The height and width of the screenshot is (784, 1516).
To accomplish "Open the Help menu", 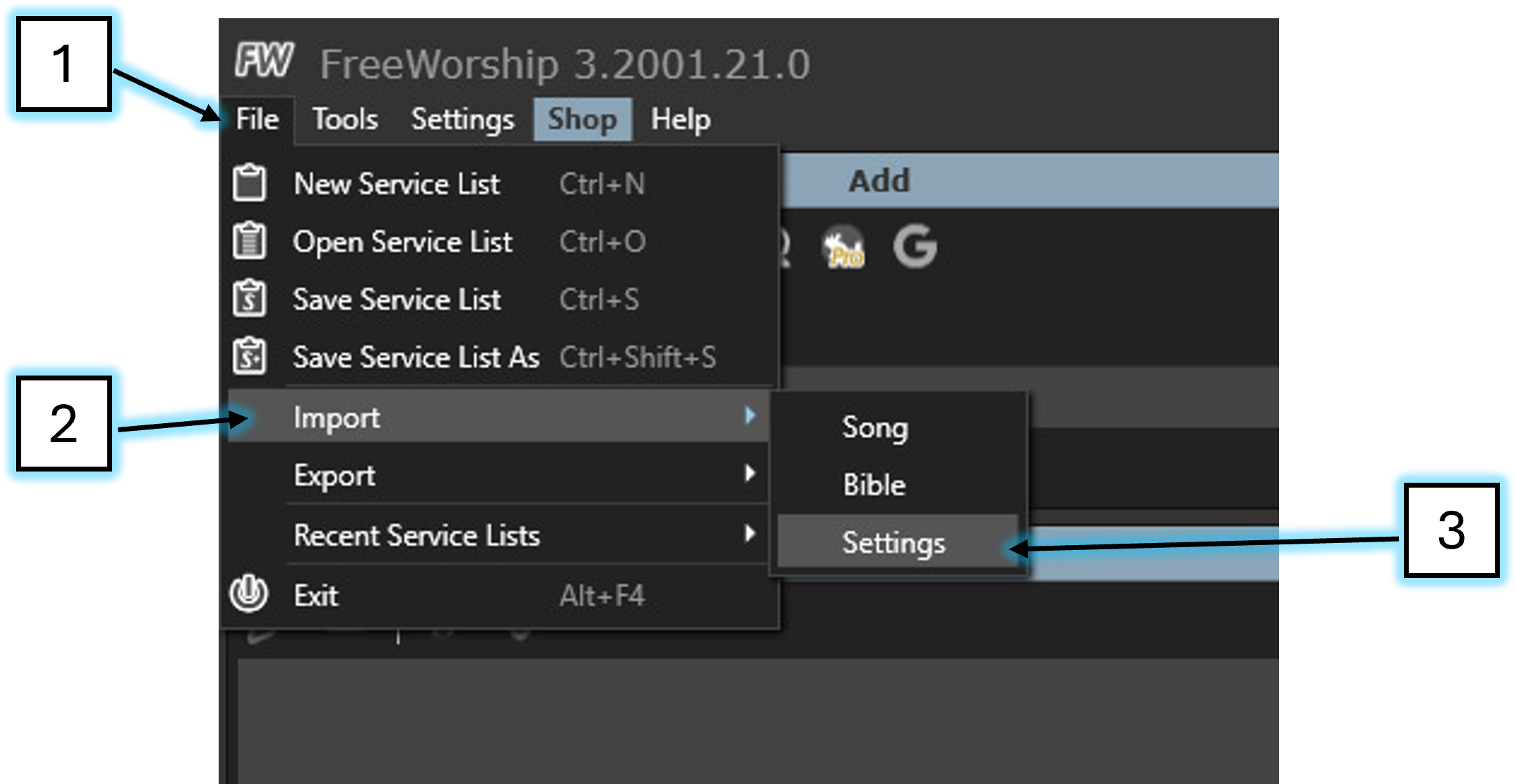I will [x=681, y=119].
